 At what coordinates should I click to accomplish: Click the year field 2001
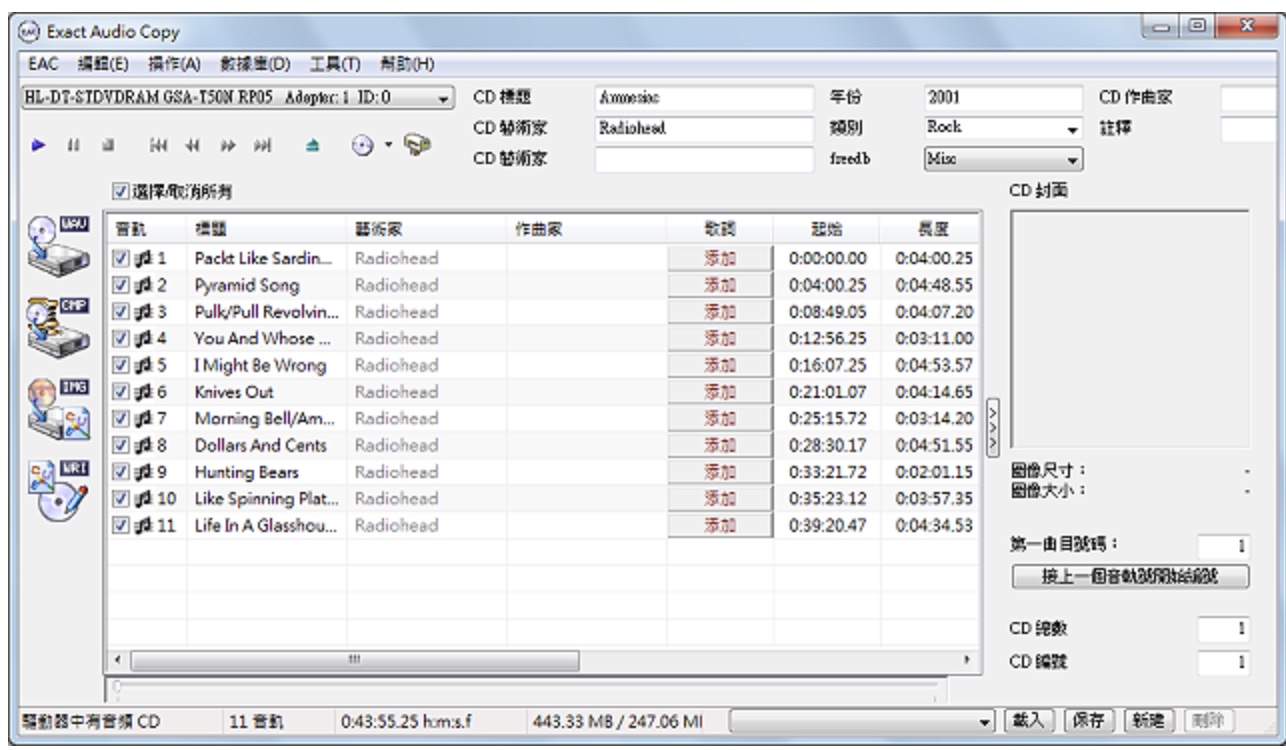[x=1005, y=98]
